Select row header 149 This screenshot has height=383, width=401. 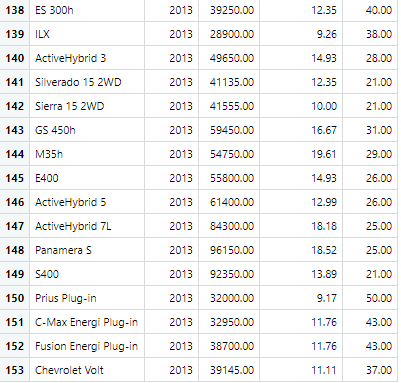[x=15, y=274]
